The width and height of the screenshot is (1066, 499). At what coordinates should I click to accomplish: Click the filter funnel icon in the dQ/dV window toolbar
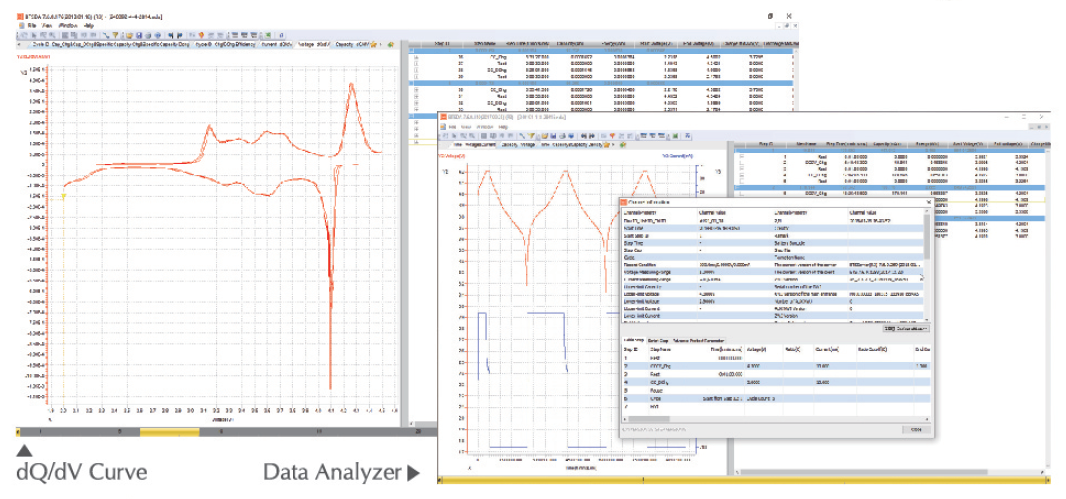pos(116,35)
